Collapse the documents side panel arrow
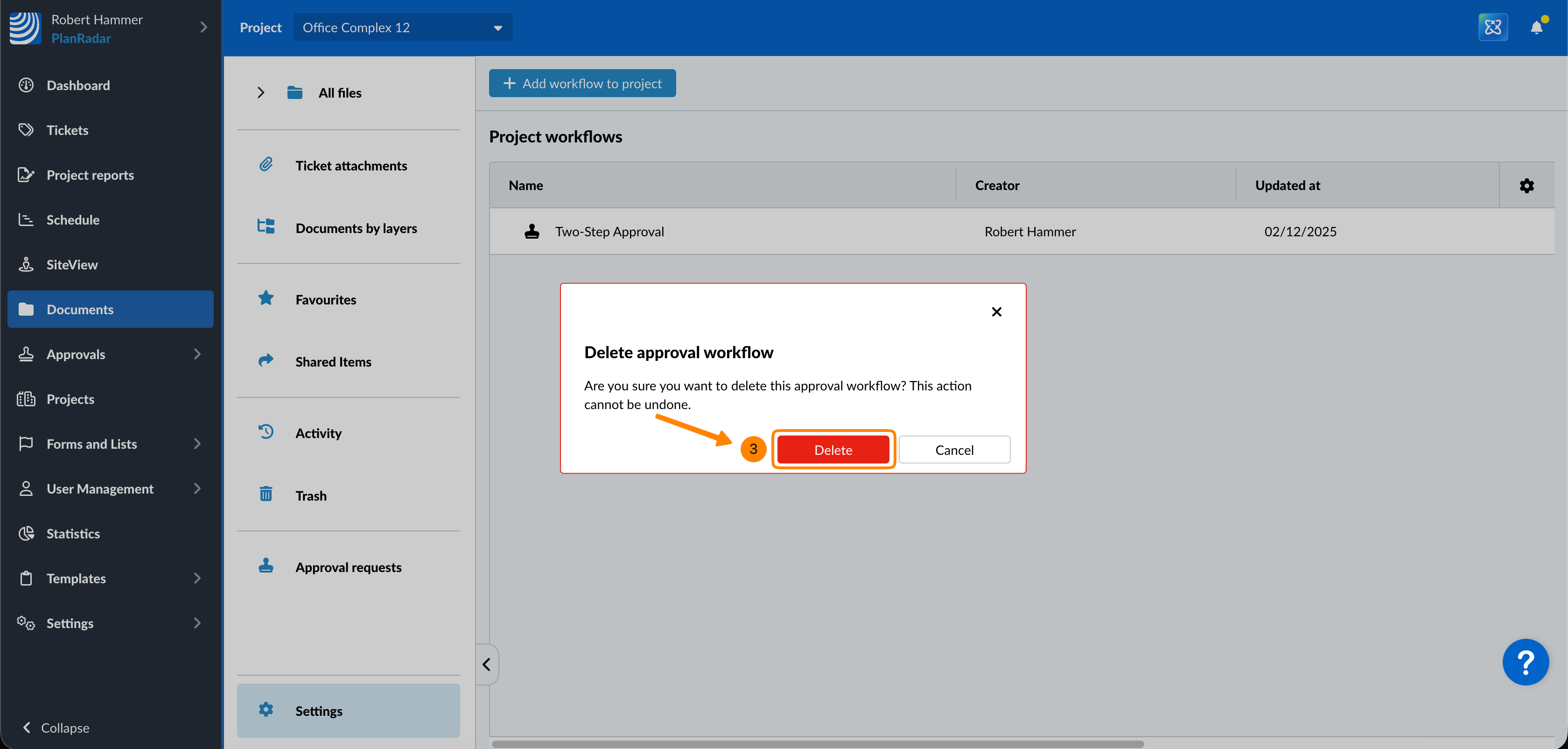This screenshot has height=749, width=1568. point(486,664)
